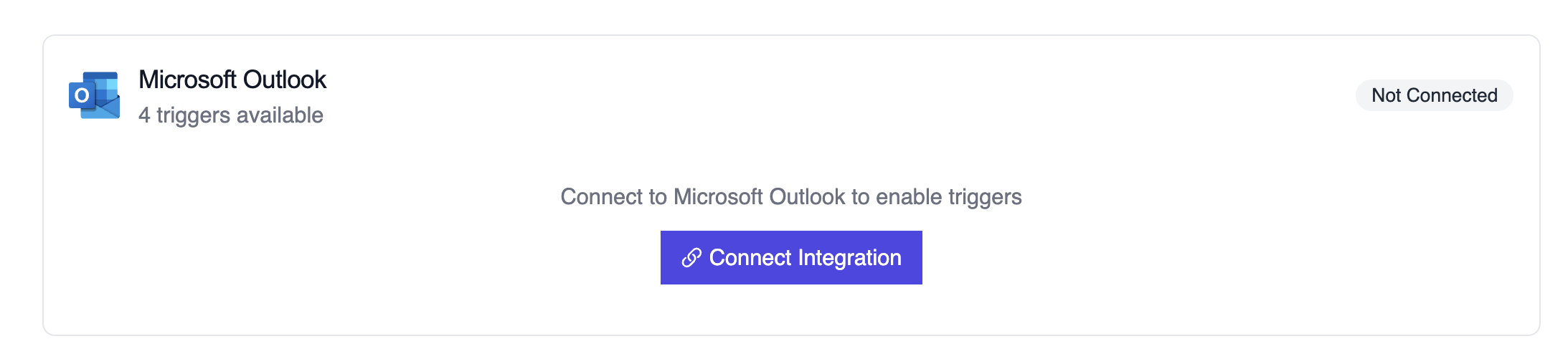Click the word "triggers" in the grey subtitle
The width and height of the screenshot is (1568, 364).
click(x=194, y=115)
